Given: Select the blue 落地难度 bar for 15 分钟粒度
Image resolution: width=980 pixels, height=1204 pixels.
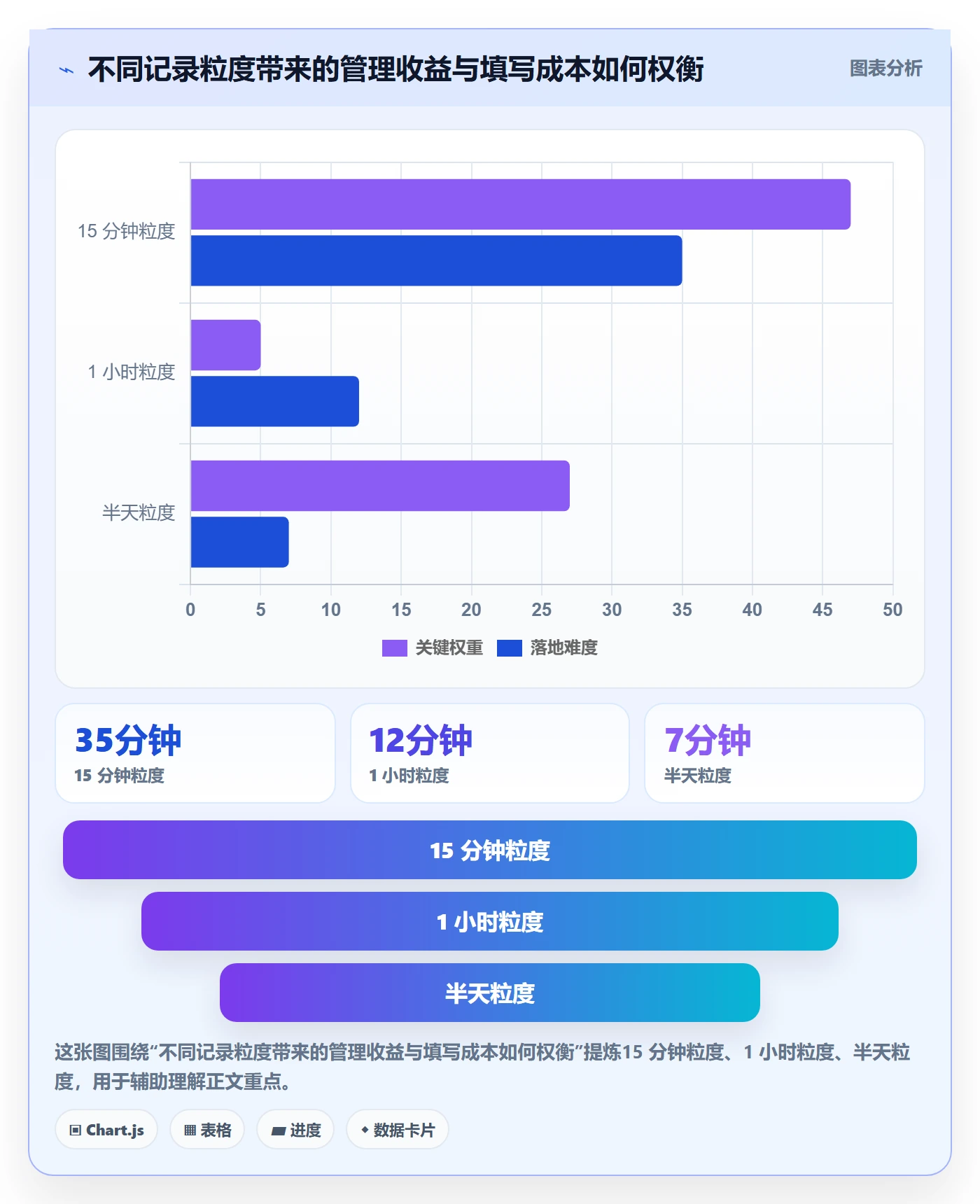Looking at the screenshot, I should point(436,260).
